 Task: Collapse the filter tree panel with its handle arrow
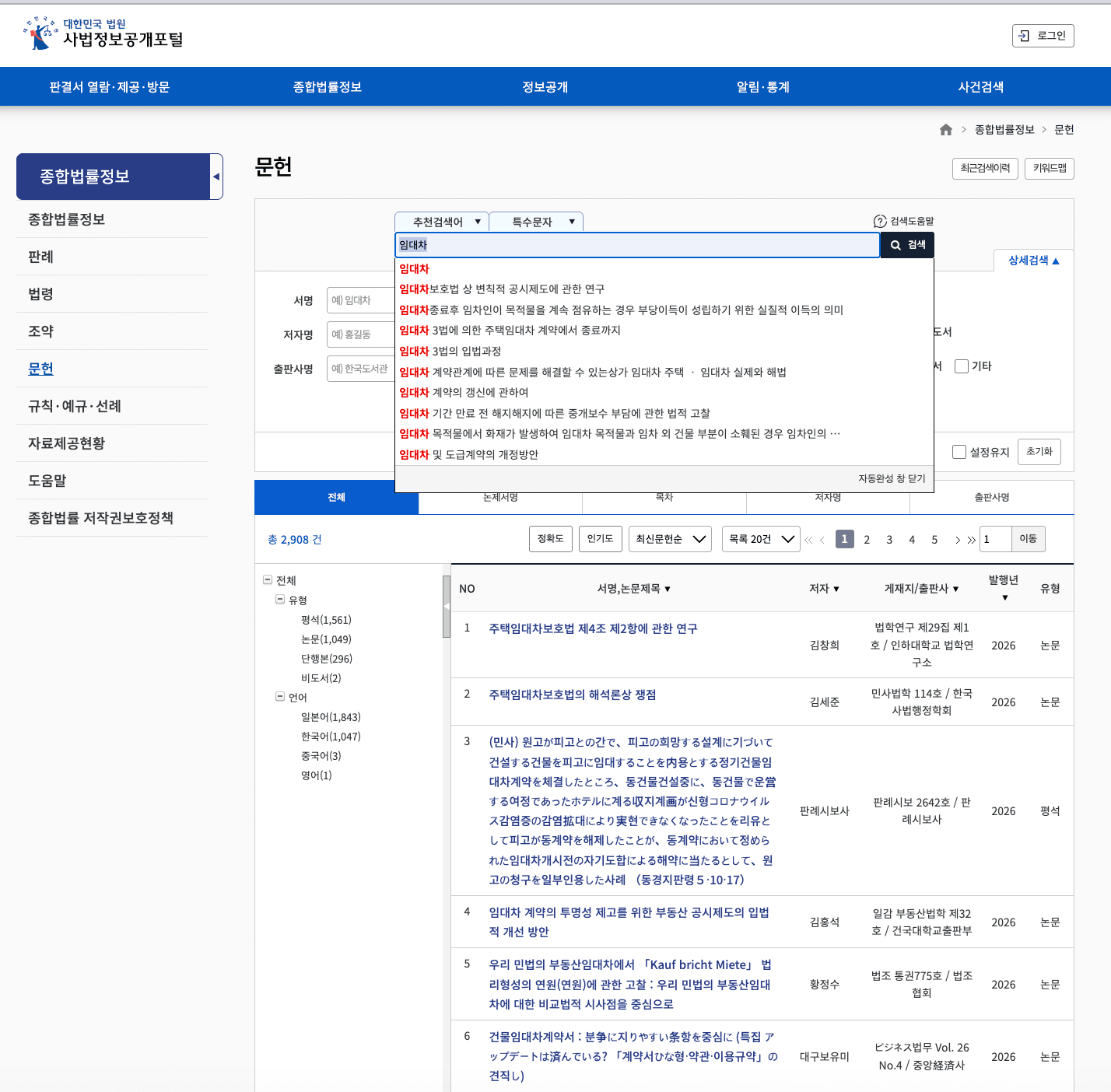[x=447, y=607]
